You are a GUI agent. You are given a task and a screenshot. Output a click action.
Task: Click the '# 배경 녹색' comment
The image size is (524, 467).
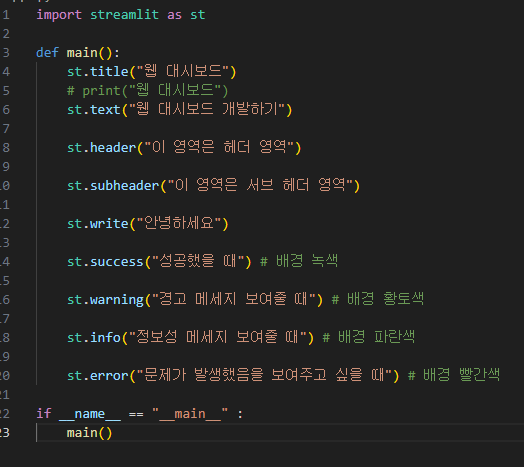pyautogui.click(x=299, y=261)
